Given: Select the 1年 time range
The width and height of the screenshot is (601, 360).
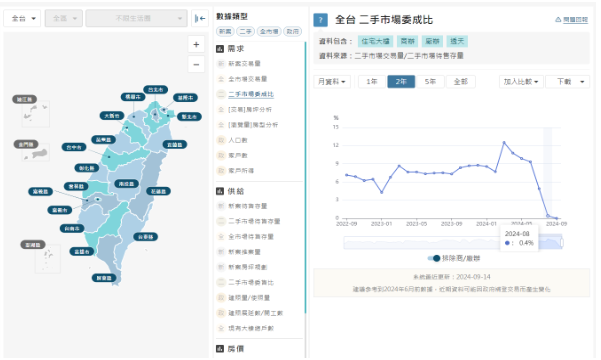Looking at the screenshot, I should tap(372, 82).
